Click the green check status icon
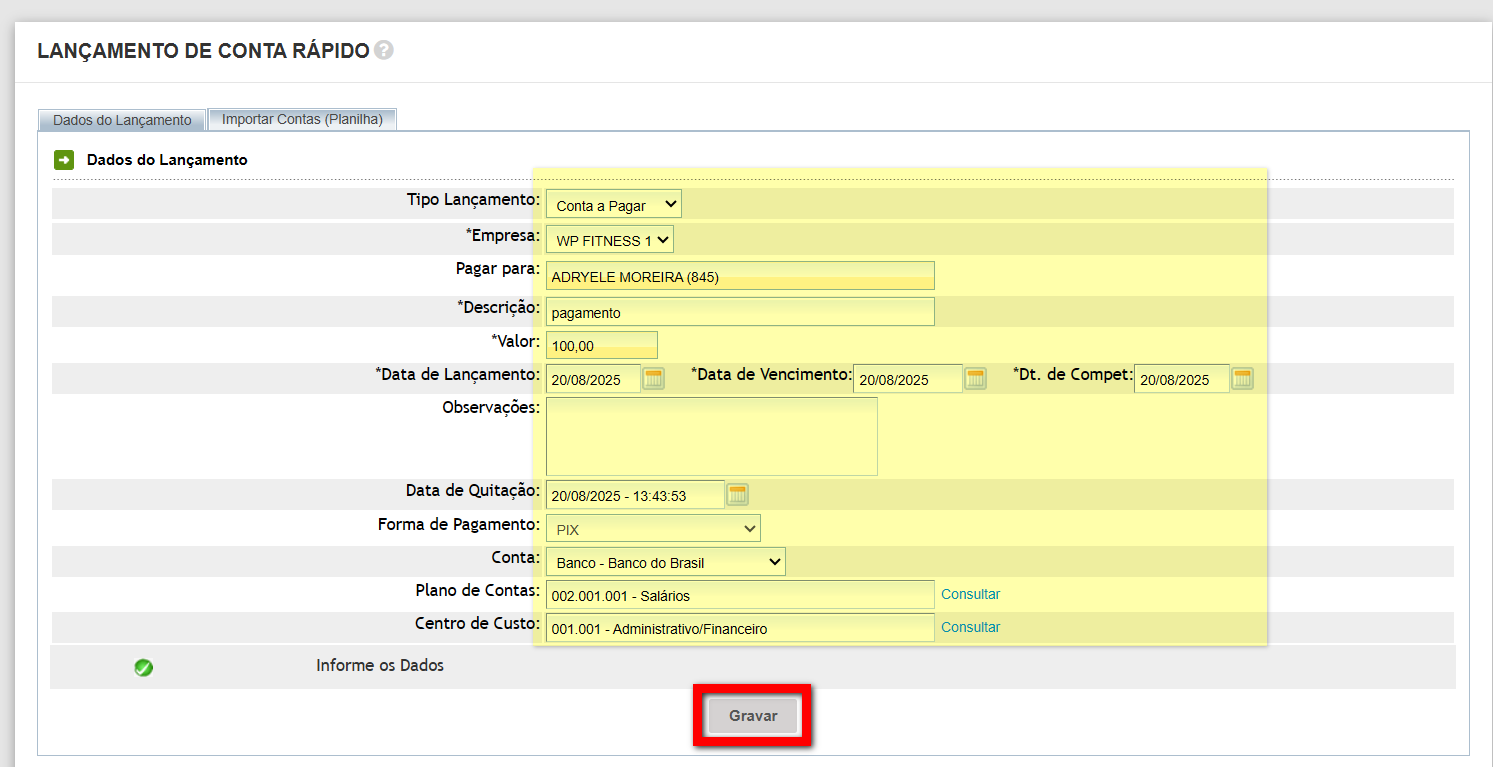 pos(143,667)
